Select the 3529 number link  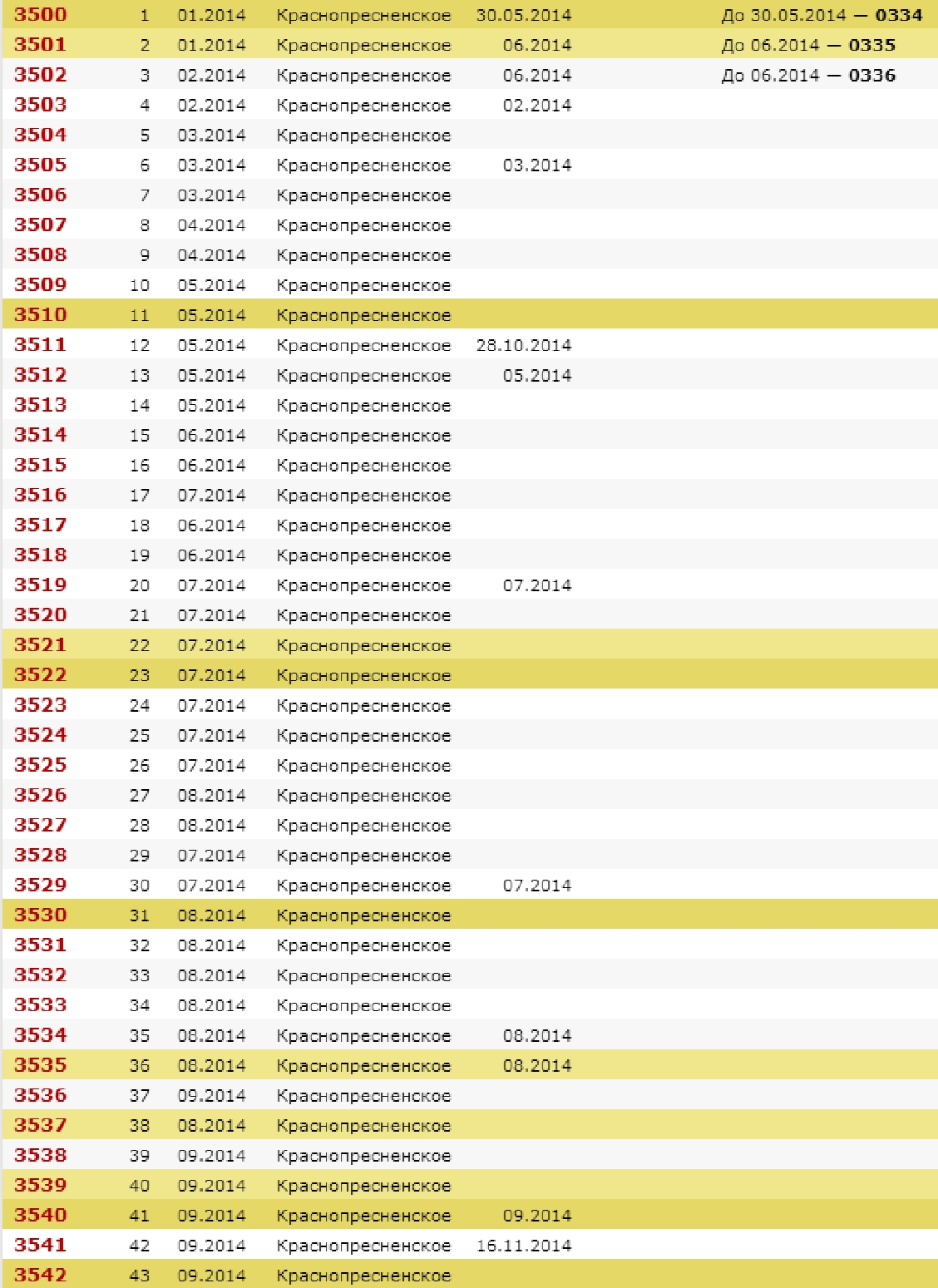pos(40,885)
